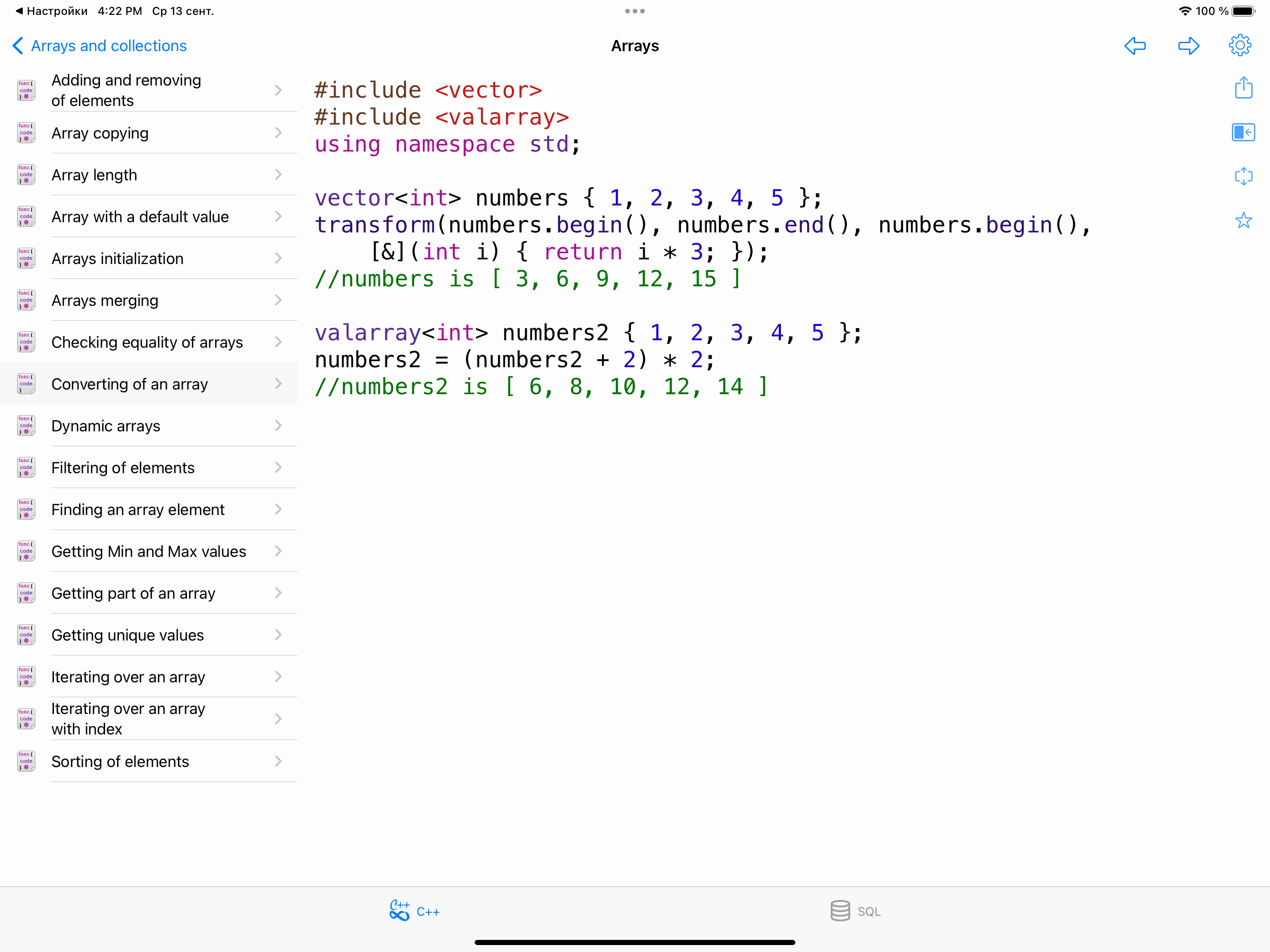Open the settings gear
The image size is (1270, 952).
click(x=1240, y=46)
